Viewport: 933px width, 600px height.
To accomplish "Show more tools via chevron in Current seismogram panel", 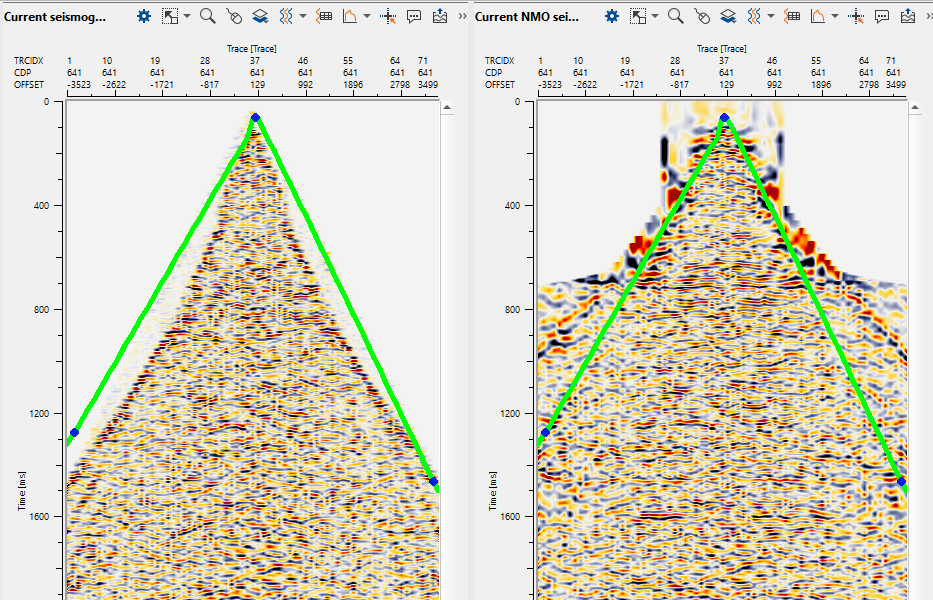I will click(x=462, y=16).
